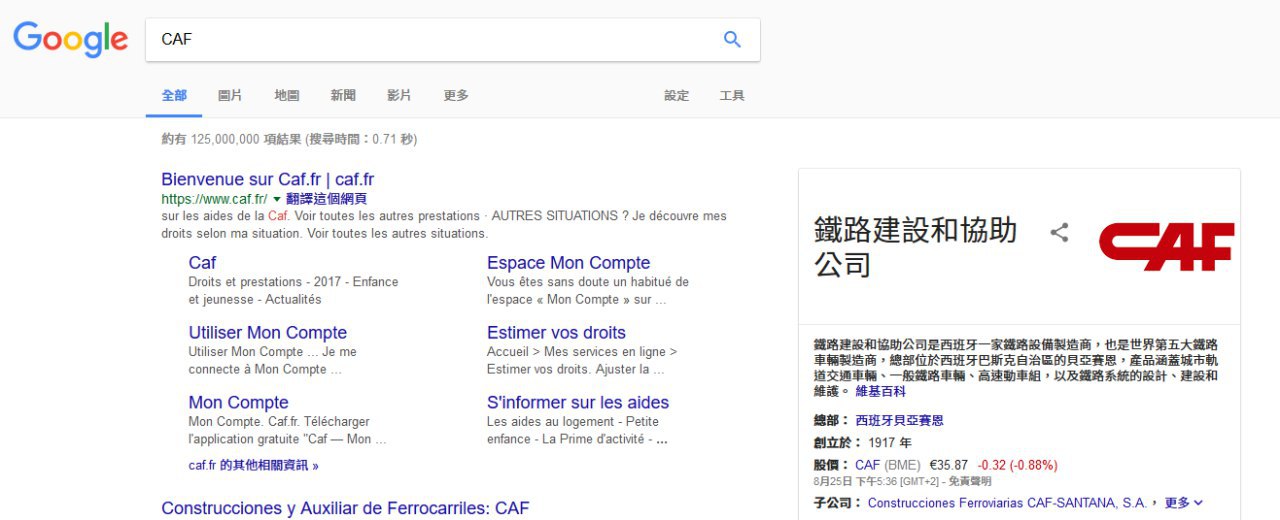This screenshot has width=1280, height=520.
Task: Open the green arrow beside caf.fr URL
Action: 277,199
